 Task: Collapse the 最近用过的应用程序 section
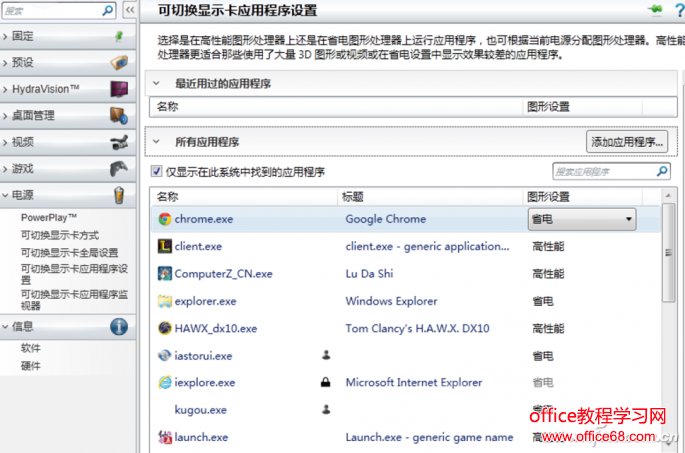[x=156, y=83]
